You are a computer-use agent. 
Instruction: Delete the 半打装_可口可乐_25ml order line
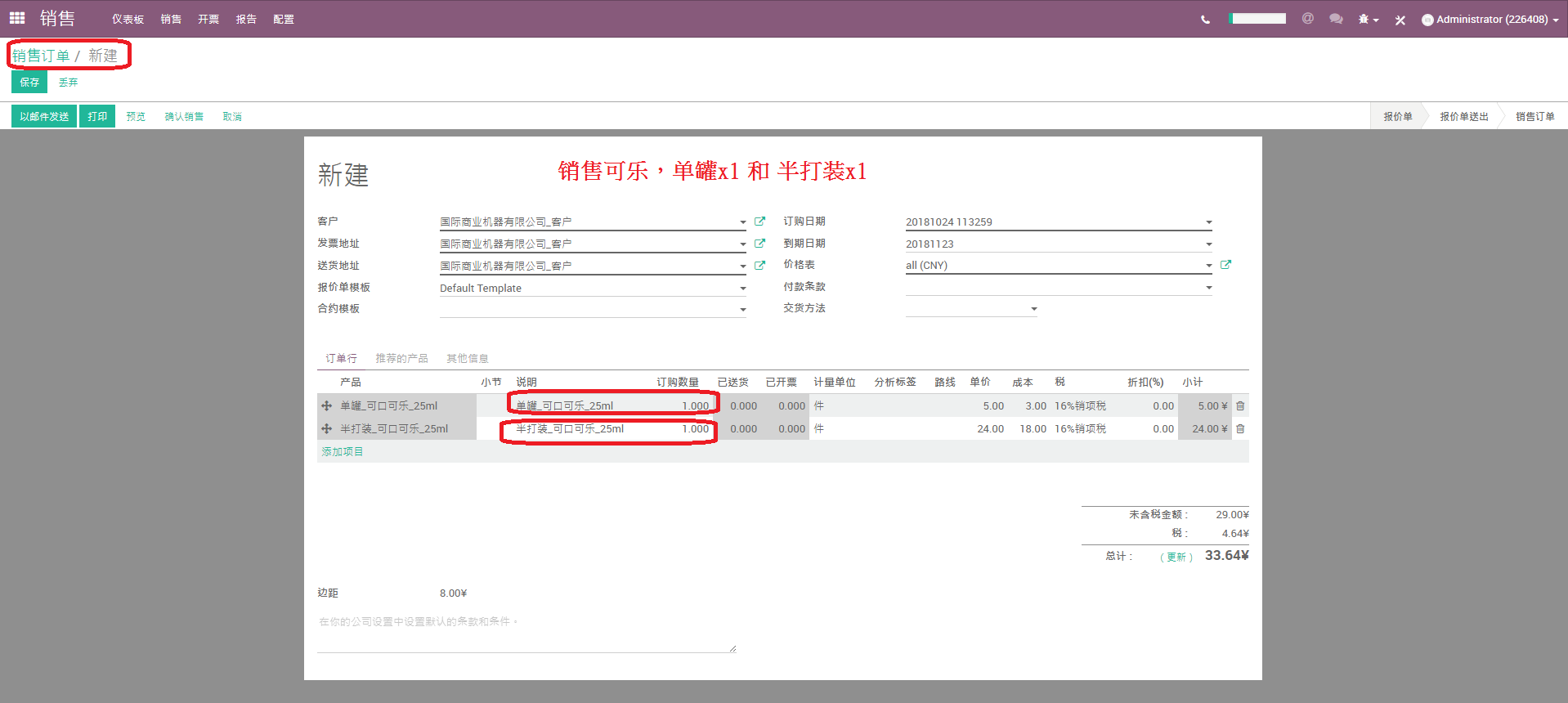(x=1240, y=428)
